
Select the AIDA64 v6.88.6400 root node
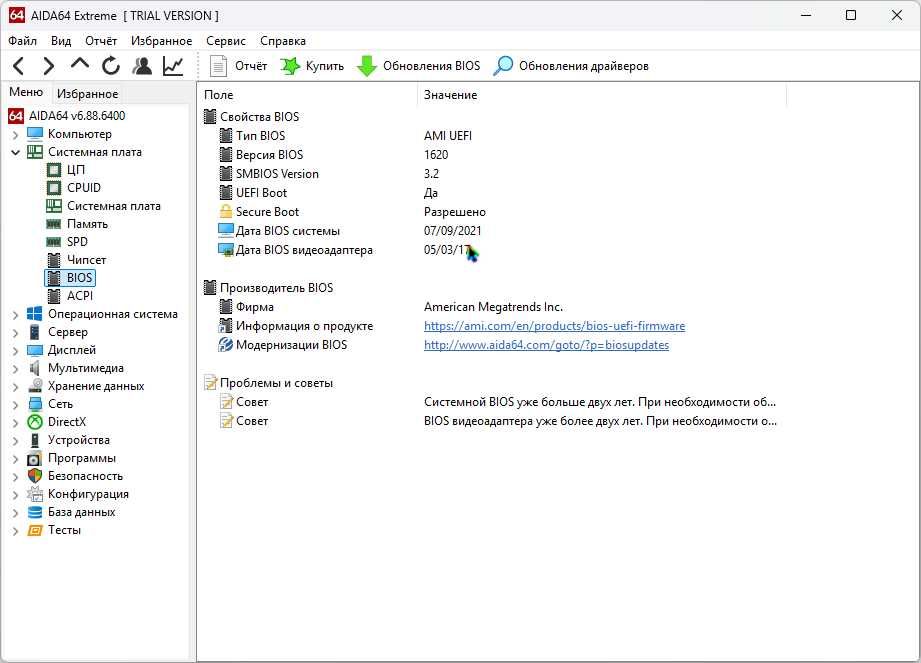click(77, 116)
